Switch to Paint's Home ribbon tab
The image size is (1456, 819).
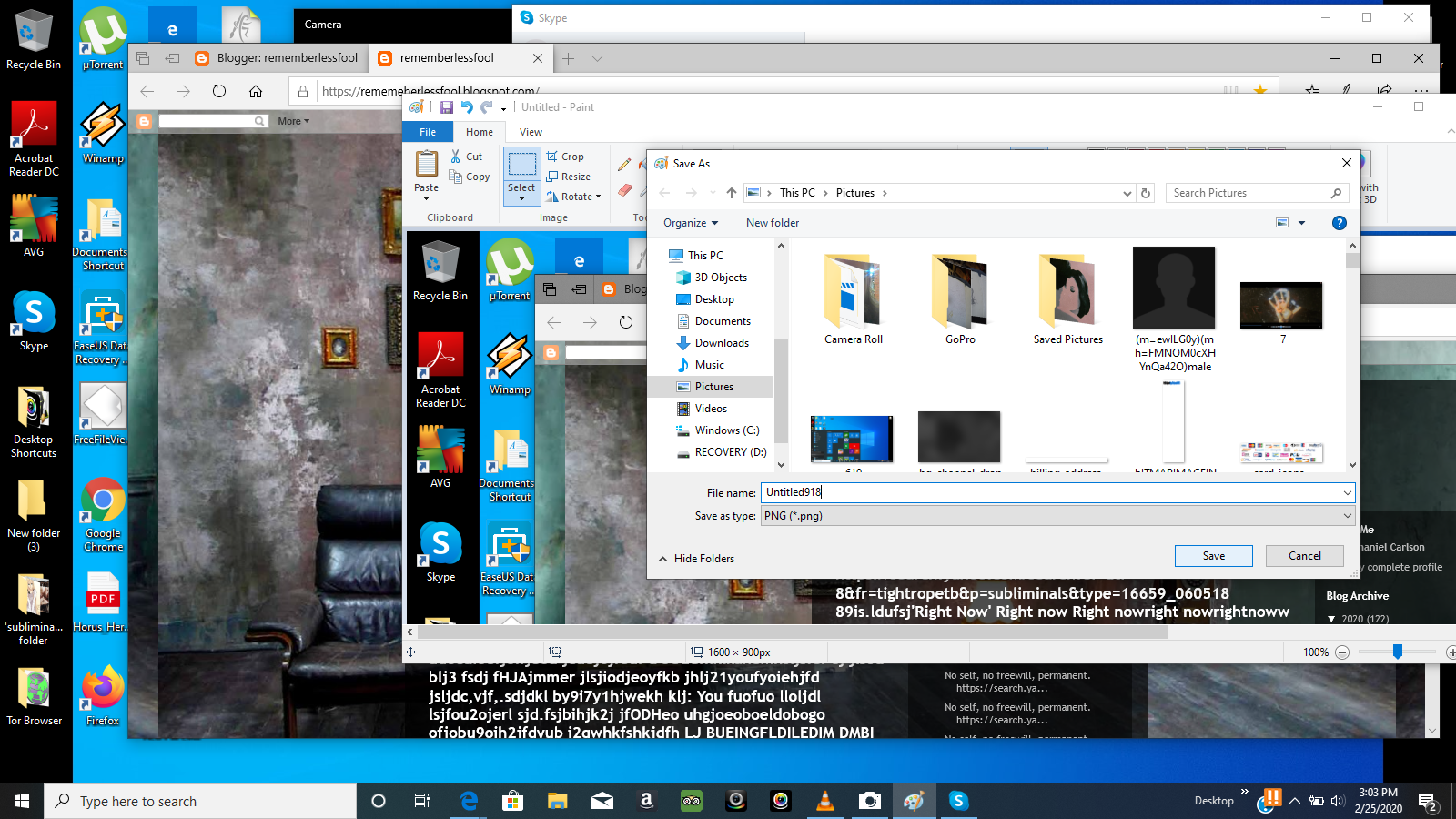point(480,132)
